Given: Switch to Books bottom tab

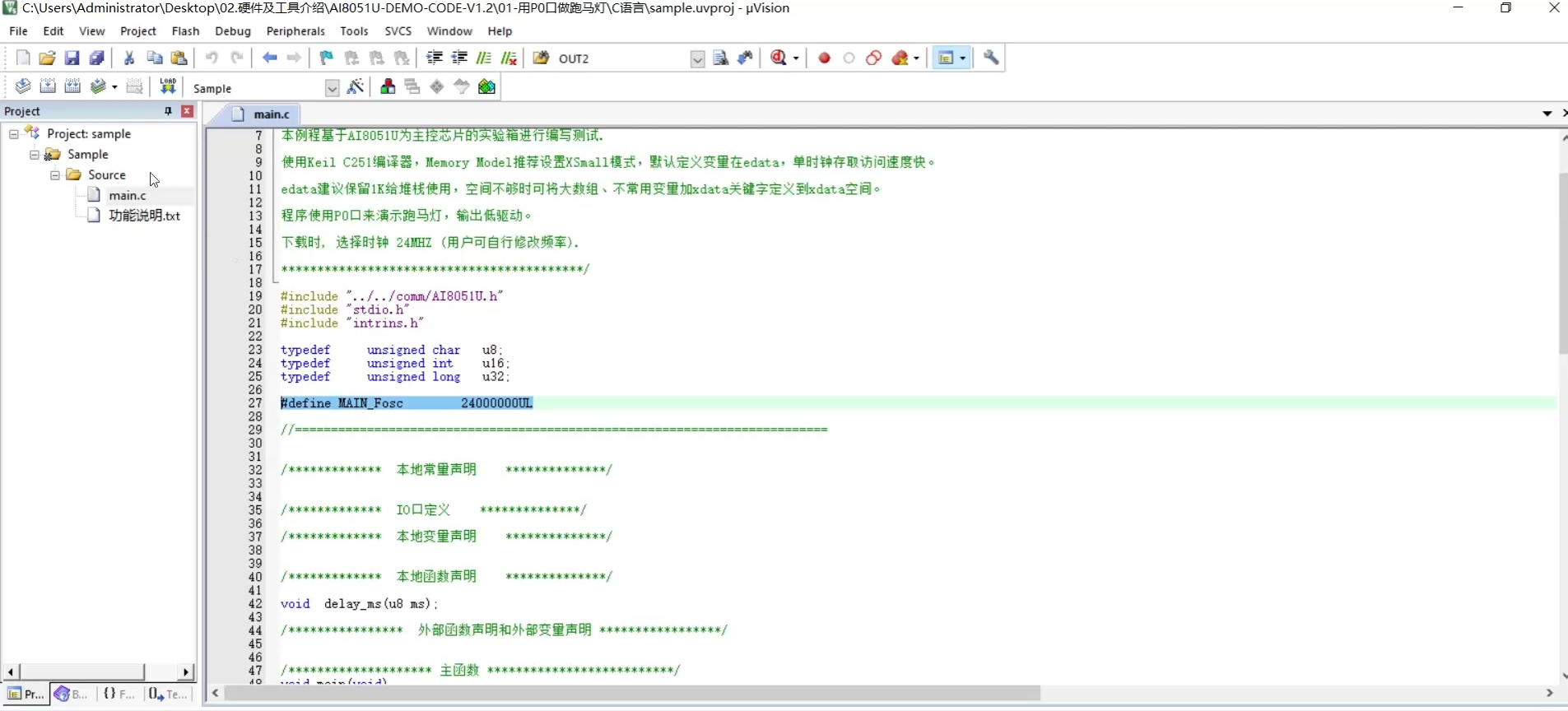Looking at the screenshot, I should click(x=72, y=695).
